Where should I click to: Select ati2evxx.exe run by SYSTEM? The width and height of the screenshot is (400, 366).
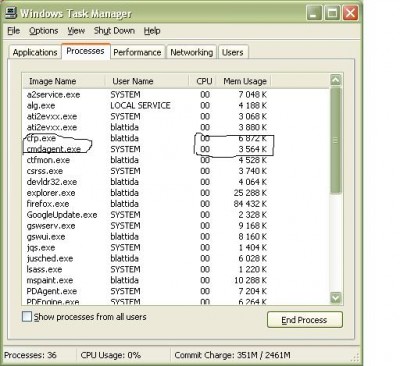[52, 117]
